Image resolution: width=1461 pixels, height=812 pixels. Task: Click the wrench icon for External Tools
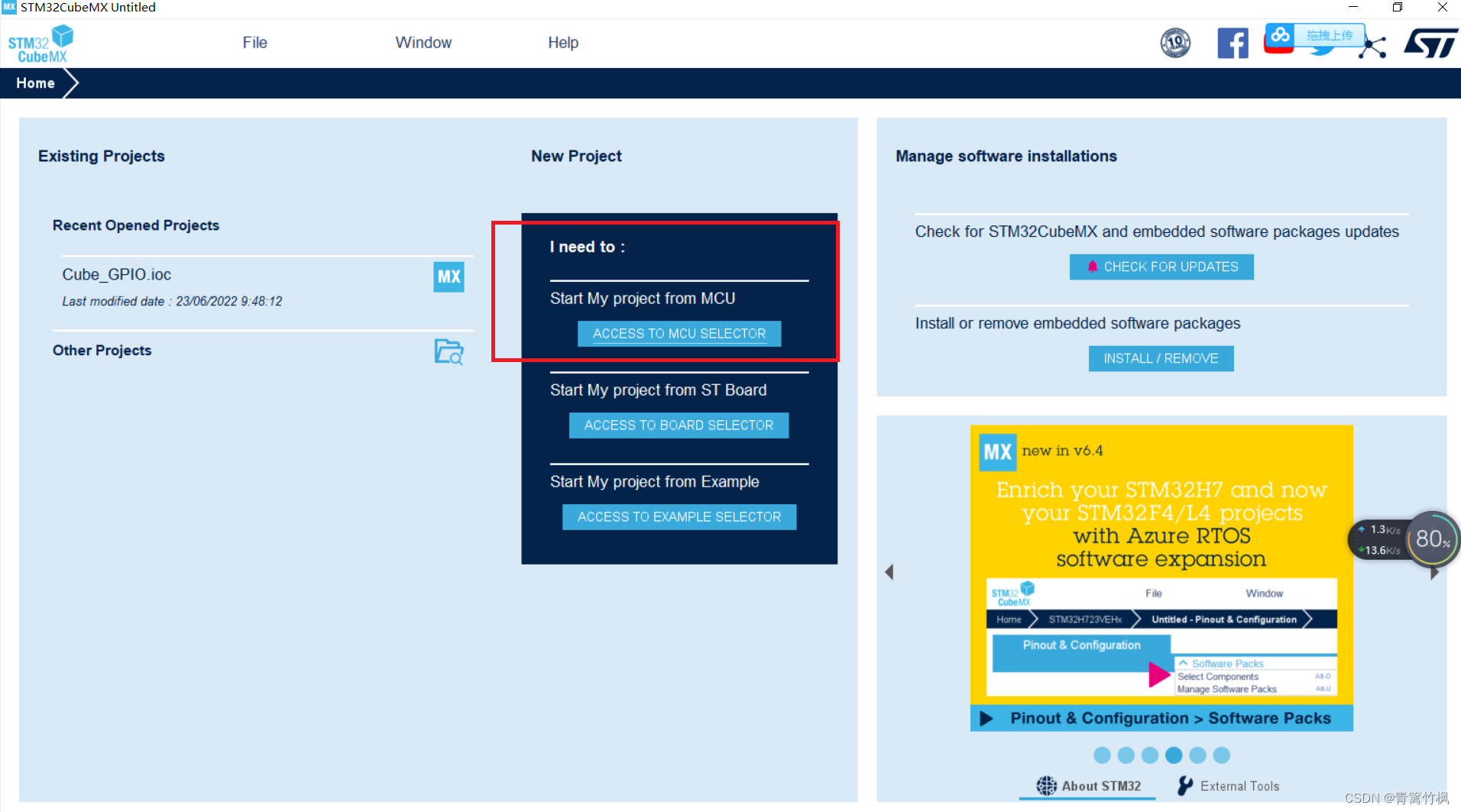1185,786
